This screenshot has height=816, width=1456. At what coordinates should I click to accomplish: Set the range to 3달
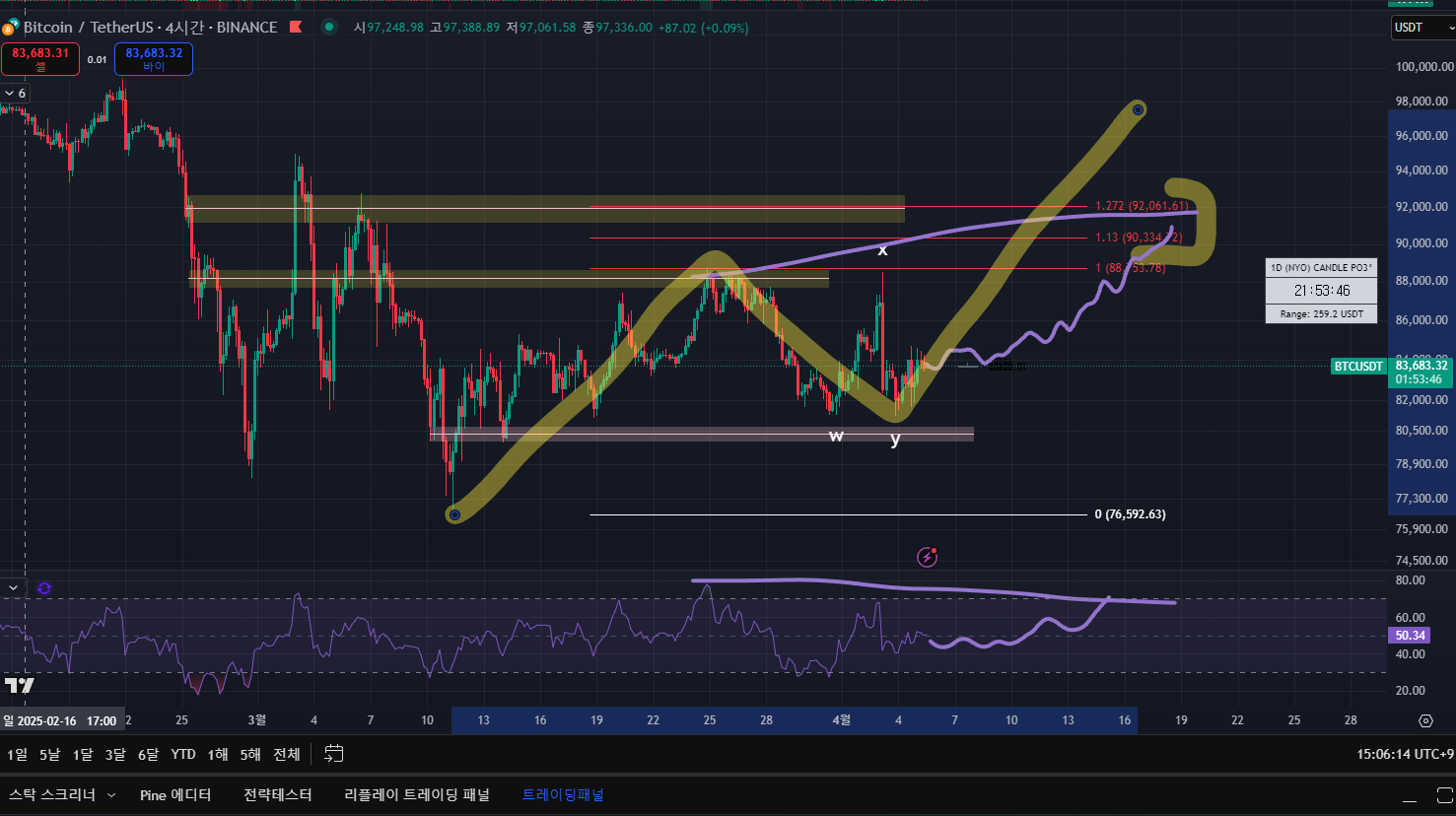(x=115, y=754)
